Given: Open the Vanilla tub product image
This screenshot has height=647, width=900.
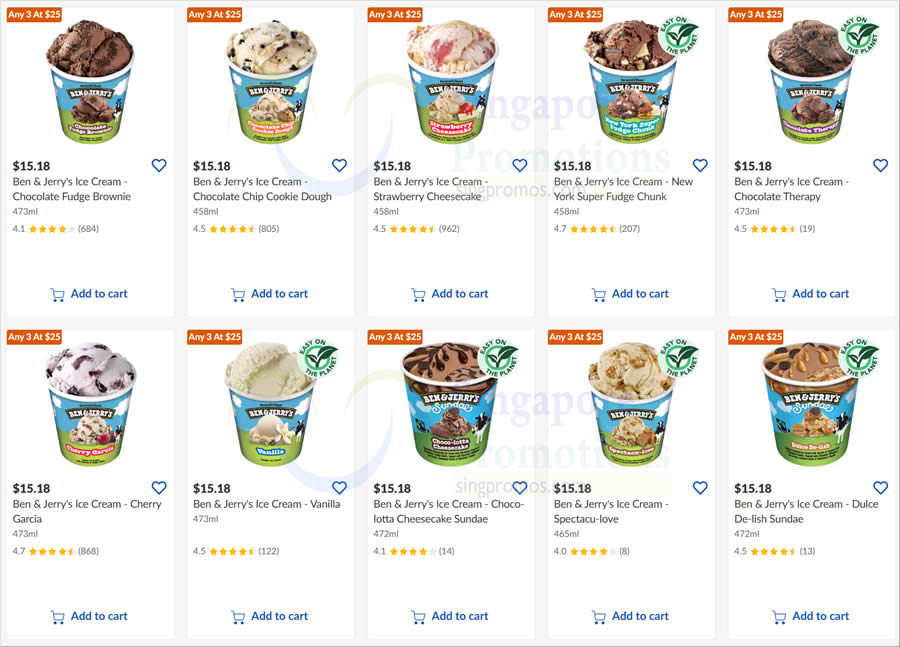Looking at the screenshot, I should coord(271,404).
